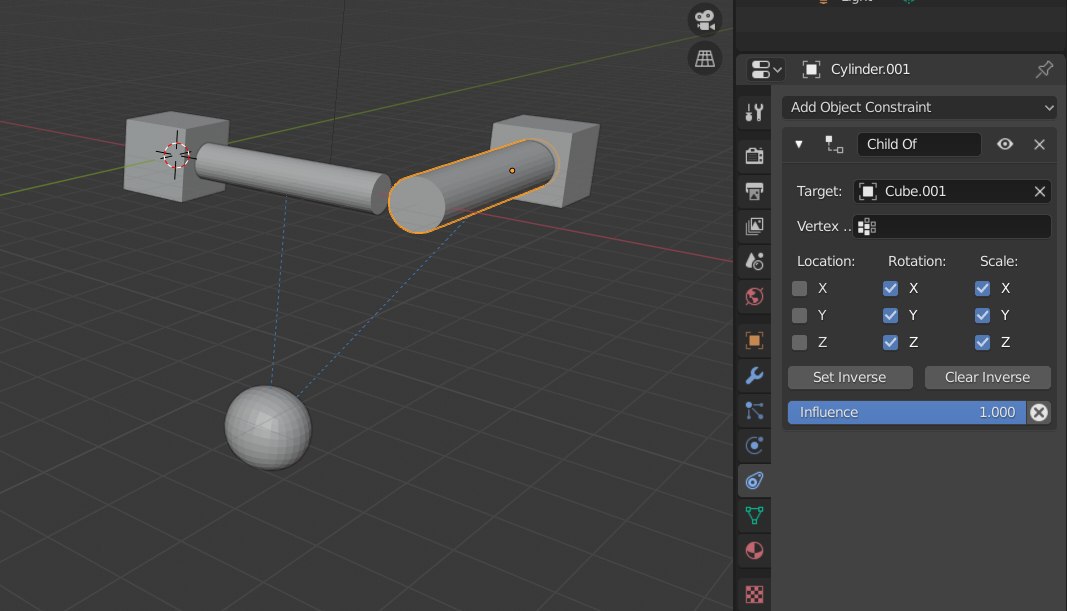1067x611 pixels.
Task: Open the World properties tab
Action: (754, 297)
